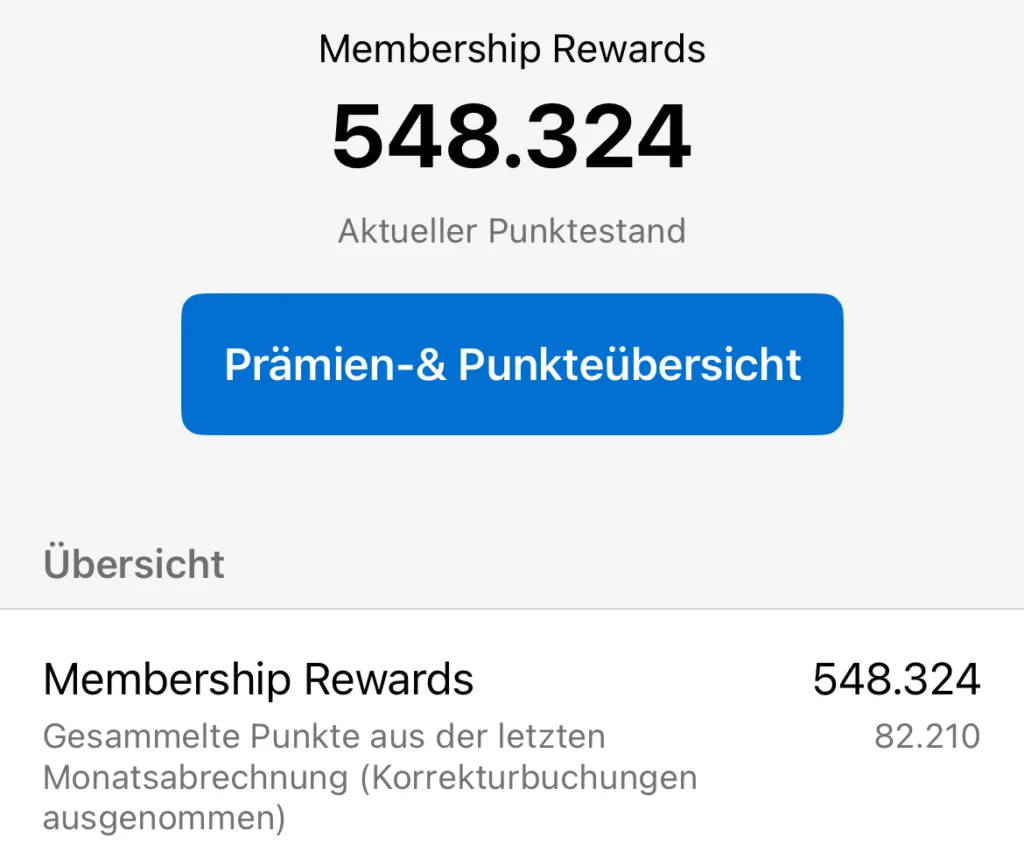Click the word Korrekturbuchungen in parentheses
The height and width of the screenshot is (859, 1024).
tap(530, 777)
